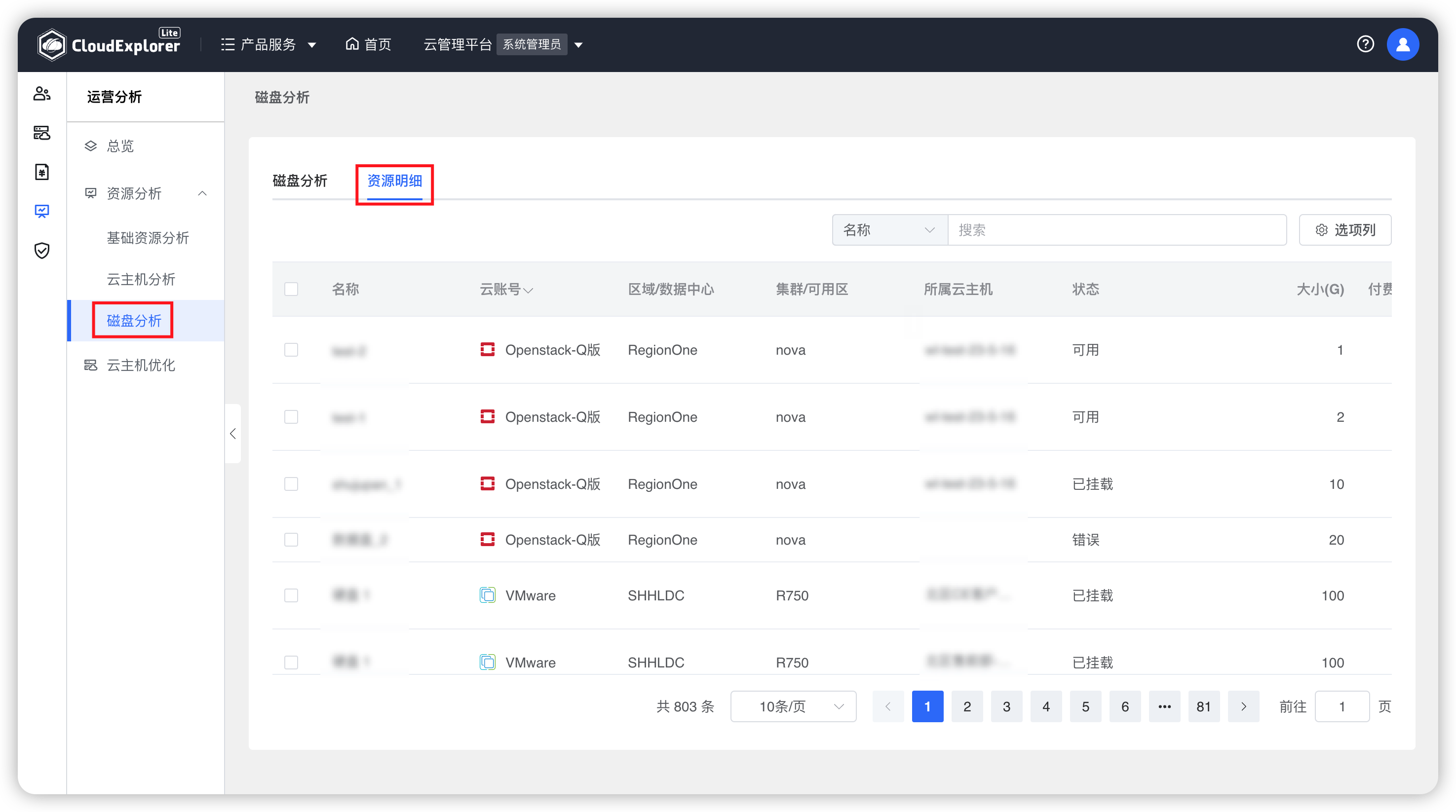Click the 前往 page number input
This screenshot has width=1456, height=812.
tap(1342, 706)
